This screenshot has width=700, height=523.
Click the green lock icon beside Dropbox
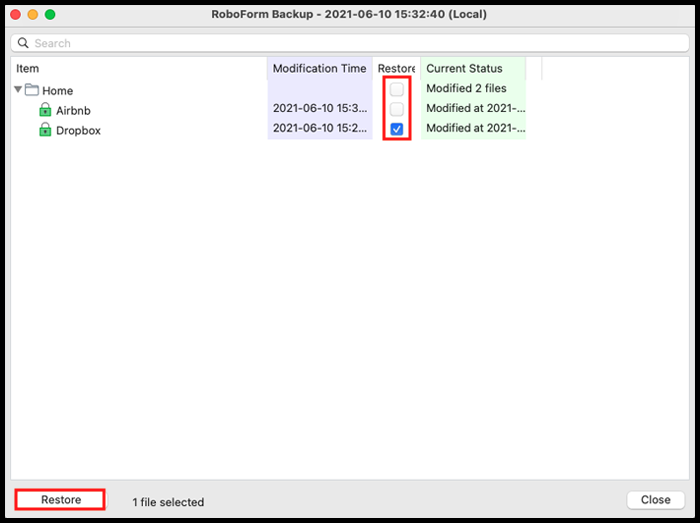(45, 129)
